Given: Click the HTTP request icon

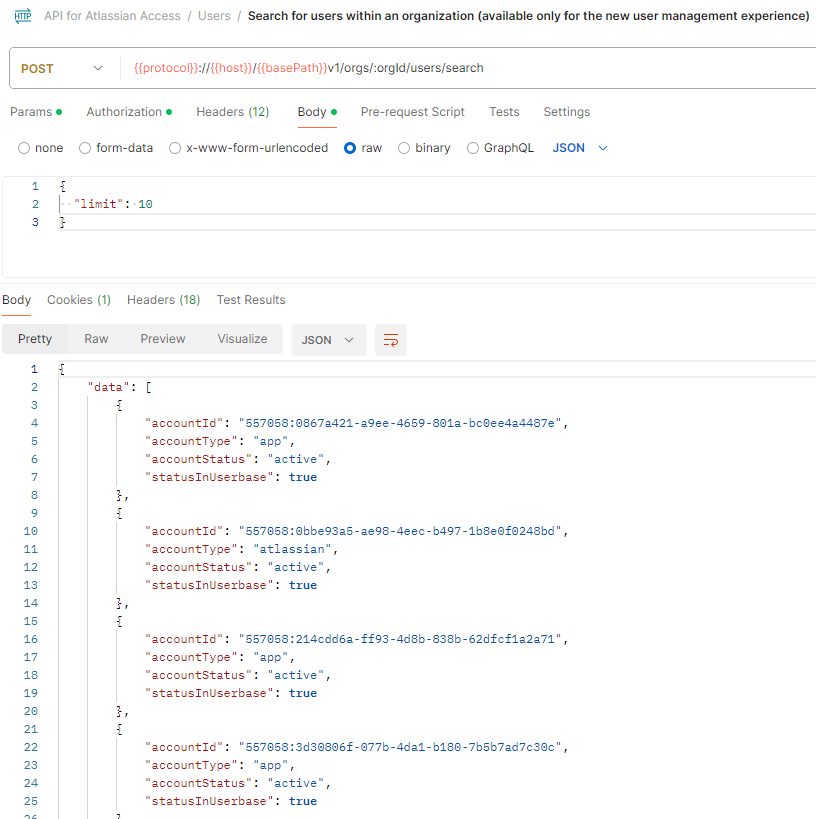Looking at the screenshot, I should point(22,16).
